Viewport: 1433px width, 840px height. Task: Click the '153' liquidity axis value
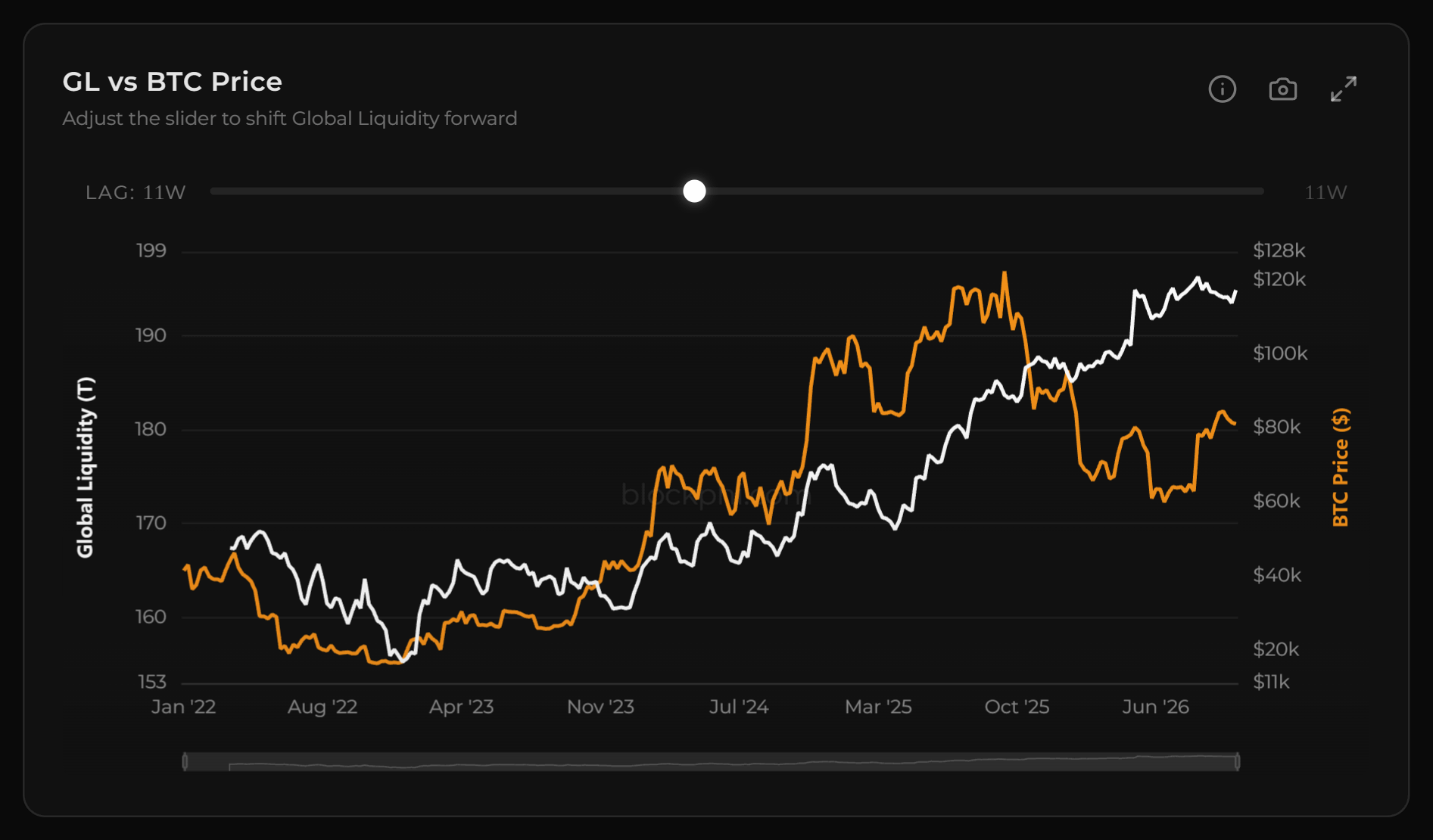(x=151, y=682)
